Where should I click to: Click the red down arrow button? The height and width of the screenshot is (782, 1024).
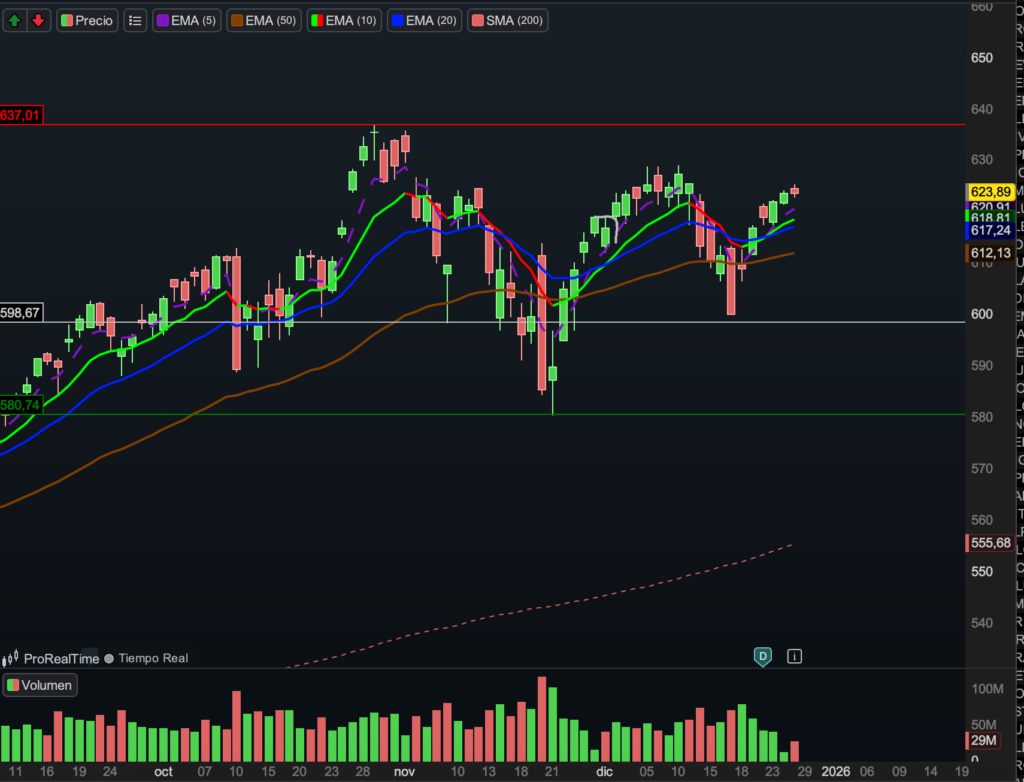(38, 20)
